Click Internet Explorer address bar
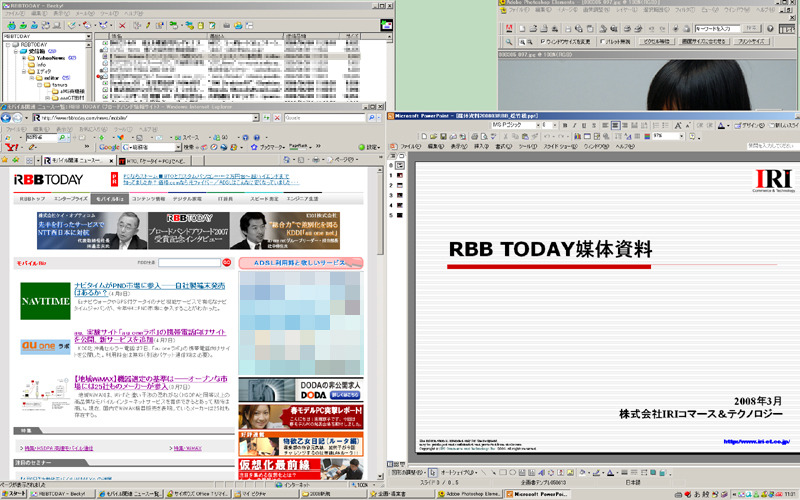Viewport: 800px width, 500px height. 146,118
